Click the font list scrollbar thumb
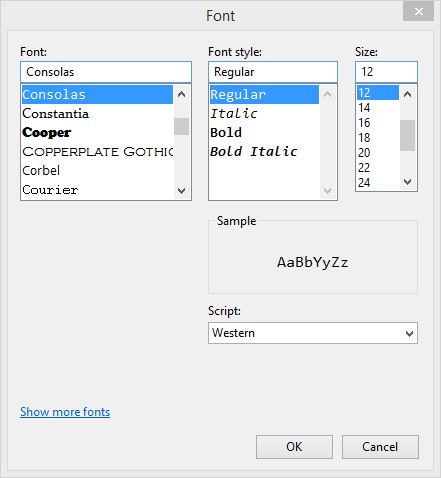This screenshot has height=478, width=441. pyautogui.click(x=182, y=126)
